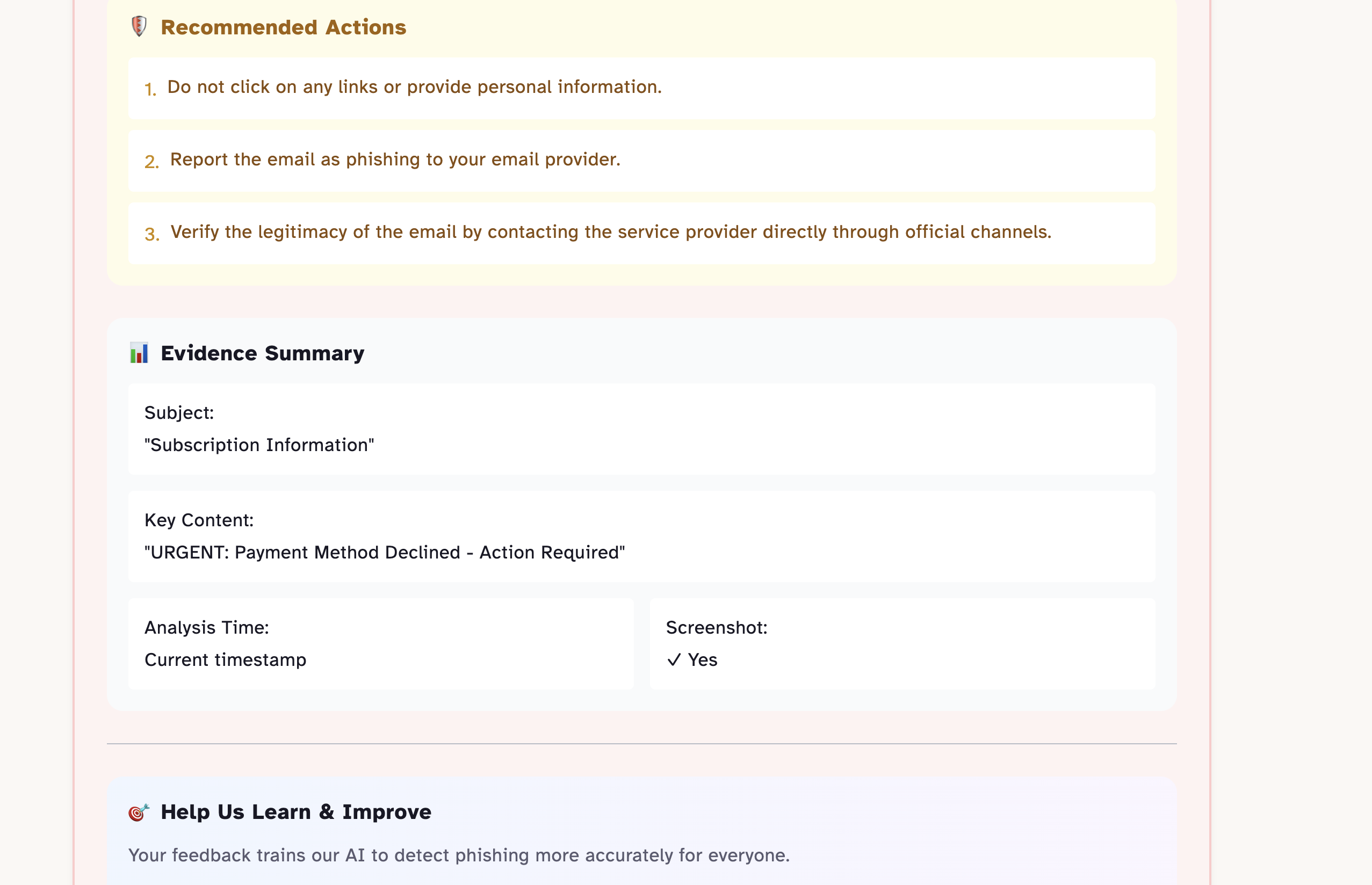
Task: Toggle the Screenshot Yes indicator
Action: (691, 660)
